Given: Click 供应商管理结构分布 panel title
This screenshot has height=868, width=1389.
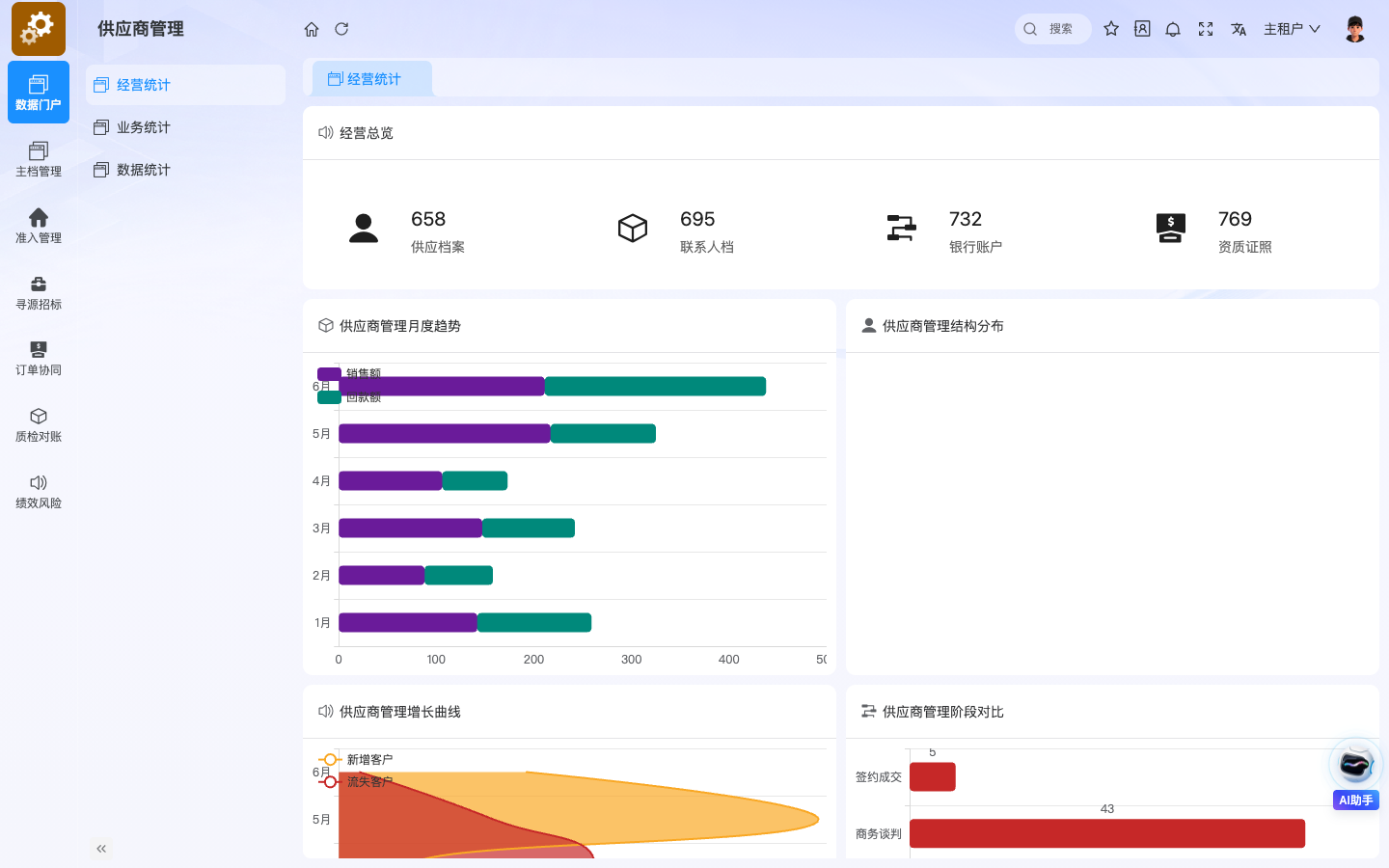Looking at the screenshot, I should (x=943, y=326).
